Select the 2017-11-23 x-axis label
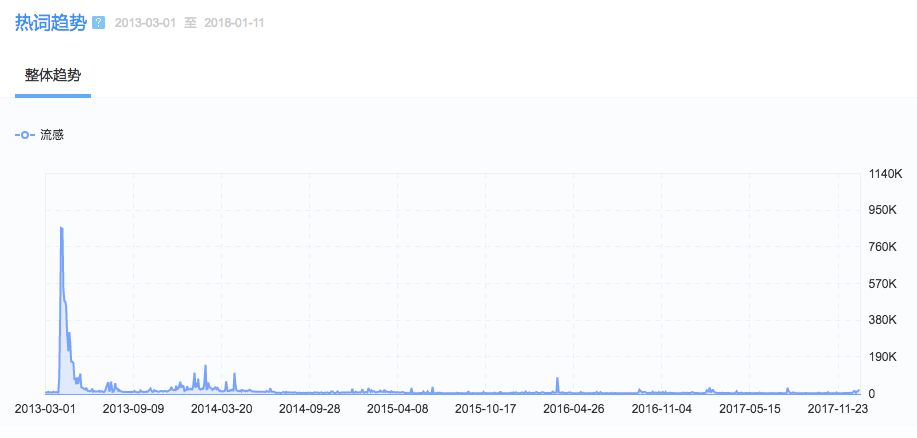The width and height of the screenshot is (917, 438). (x=837, y=409)
